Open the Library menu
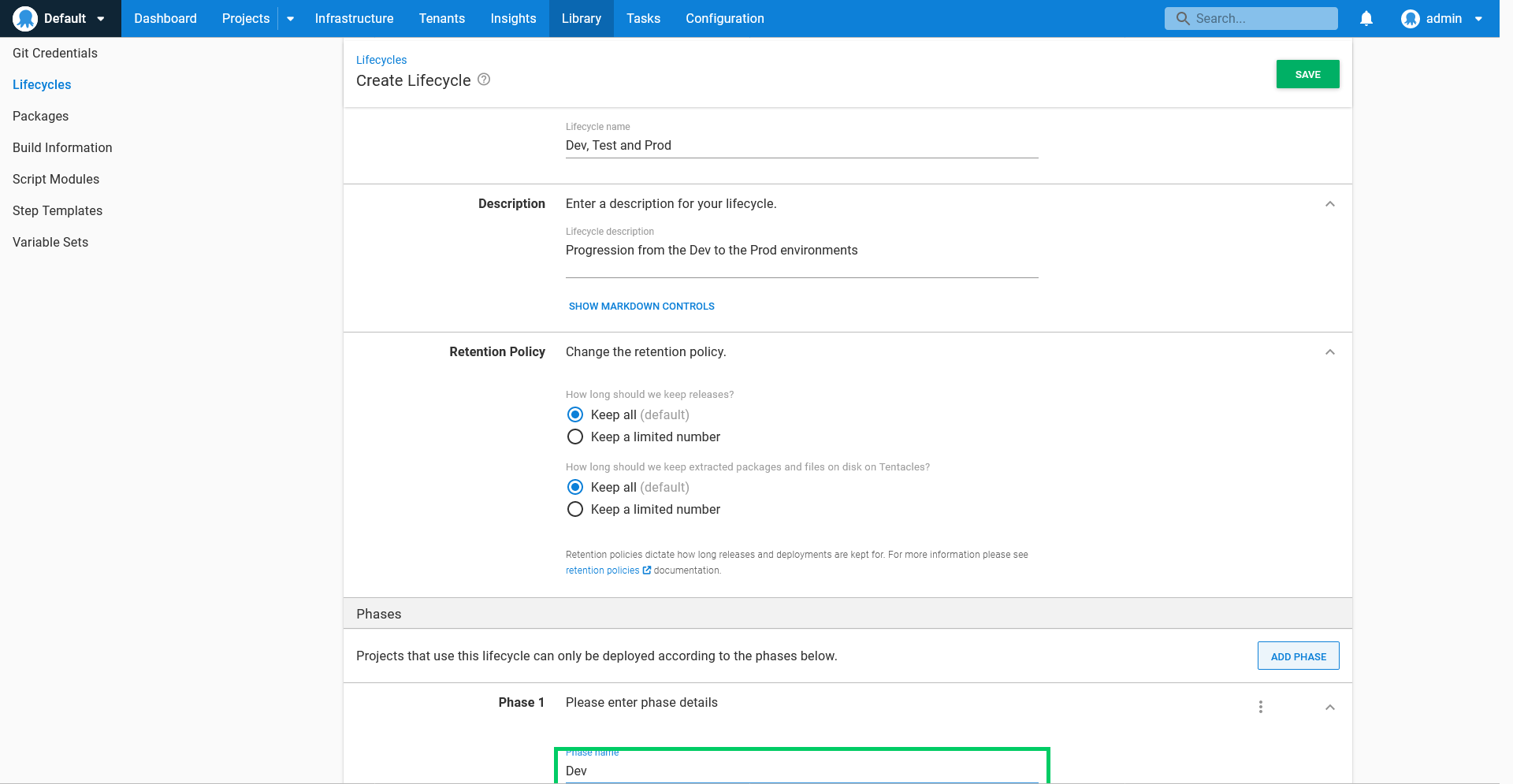Image resolution: width=1513 pixels, height=784 pixels. pos(582,18)
